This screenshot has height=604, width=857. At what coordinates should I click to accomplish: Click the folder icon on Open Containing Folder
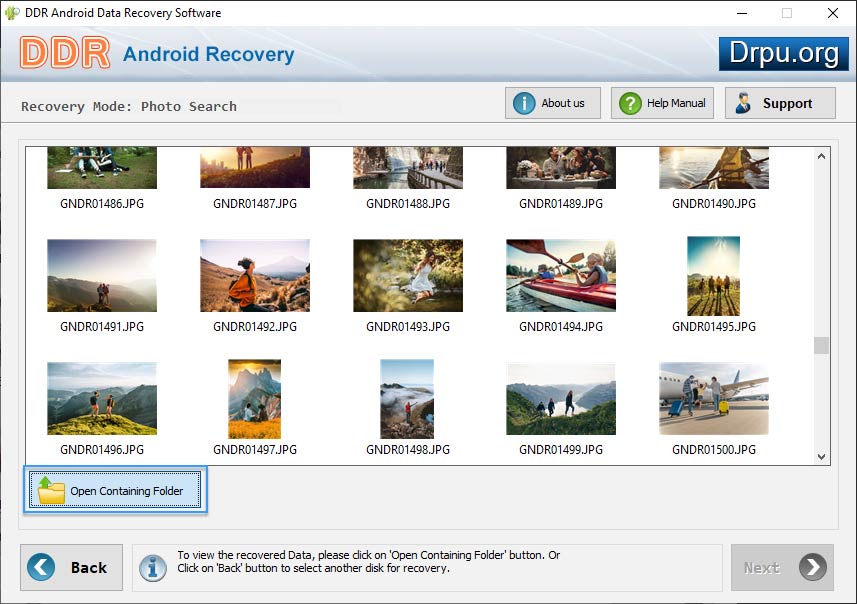coord(51,490)
